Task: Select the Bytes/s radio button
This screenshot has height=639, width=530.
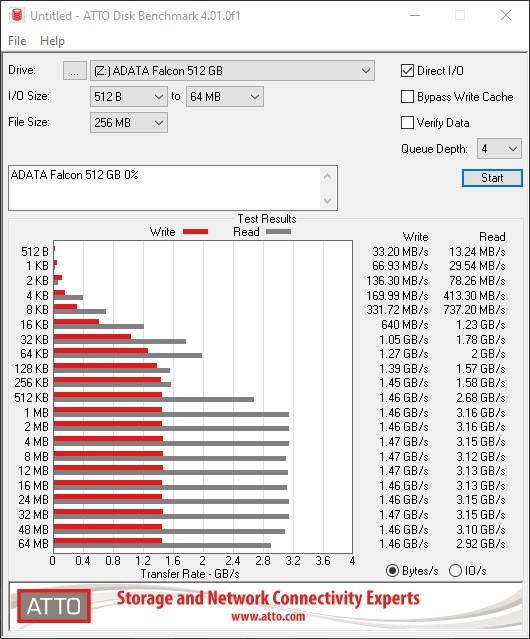Action: pyautogui.click(x=392, y=571)
